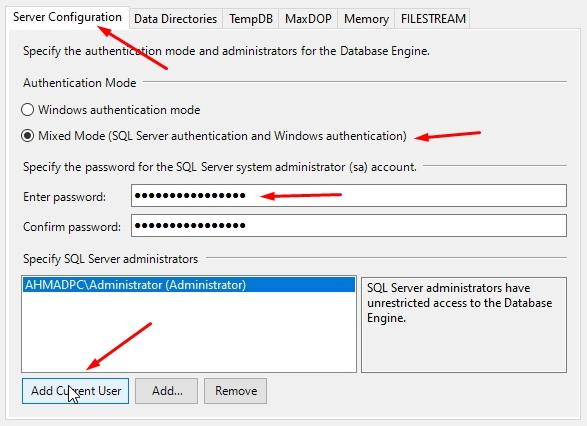Click the Server Configuration tab
This screenshot has height=426, width=587.
[67, 17]
